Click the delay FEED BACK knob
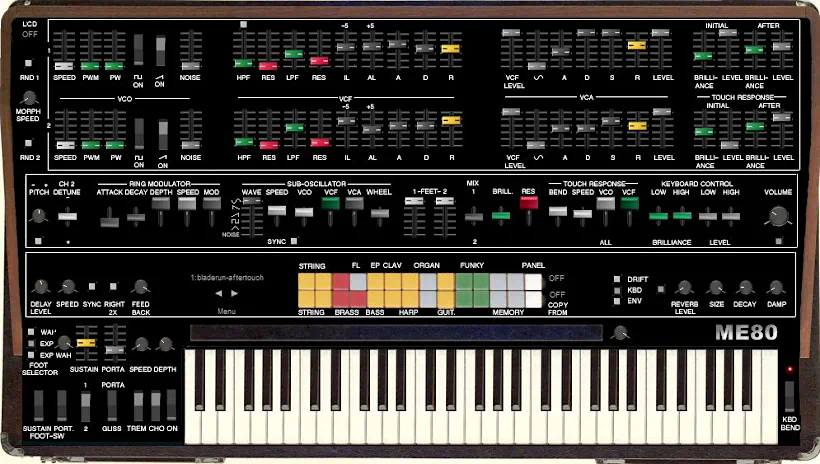The height and width of the screenshot is (464, 820). tap(140, 287)
